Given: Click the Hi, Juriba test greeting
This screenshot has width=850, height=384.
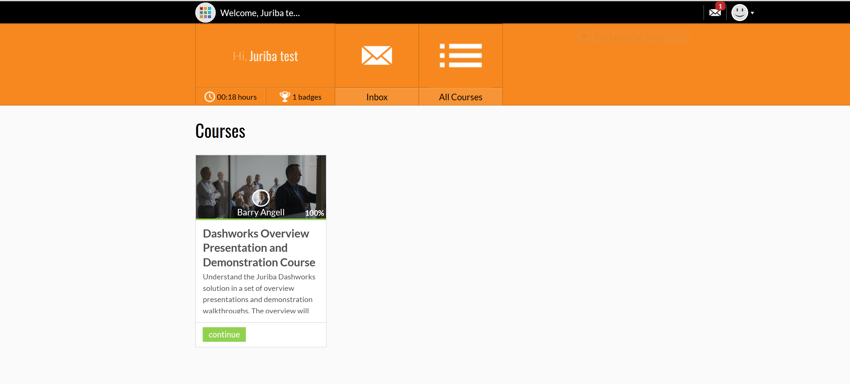Looking at the screenshot, I should pyautogui.click(x=265, y=56).
